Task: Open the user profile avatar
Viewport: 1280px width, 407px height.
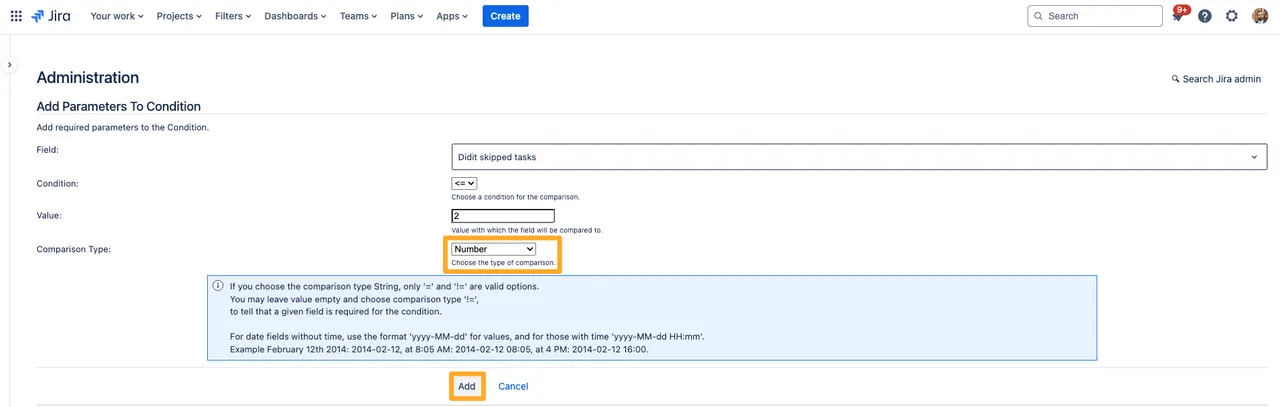Action: [x=1260, y=16]
